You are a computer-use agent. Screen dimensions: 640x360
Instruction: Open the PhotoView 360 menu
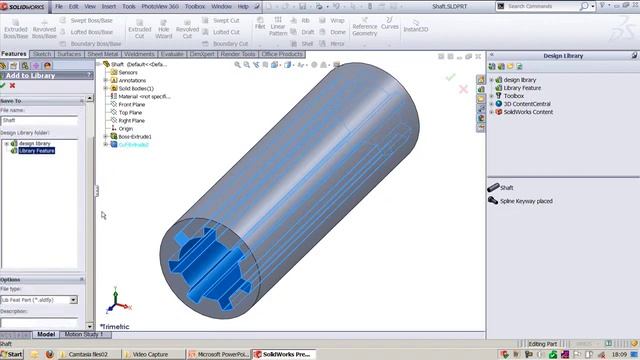[x=160, y=7]
